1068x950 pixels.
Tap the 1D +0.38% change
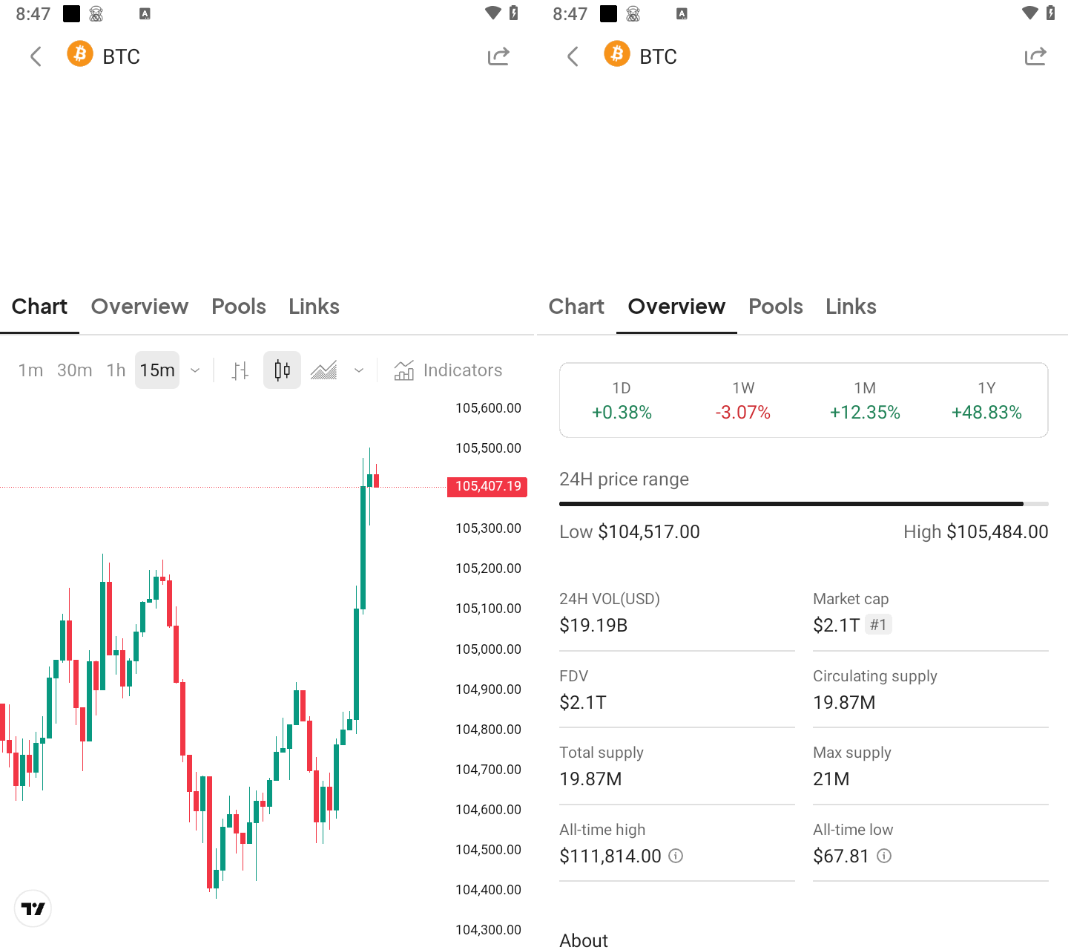pyautogui.click(x=621, y=400)
